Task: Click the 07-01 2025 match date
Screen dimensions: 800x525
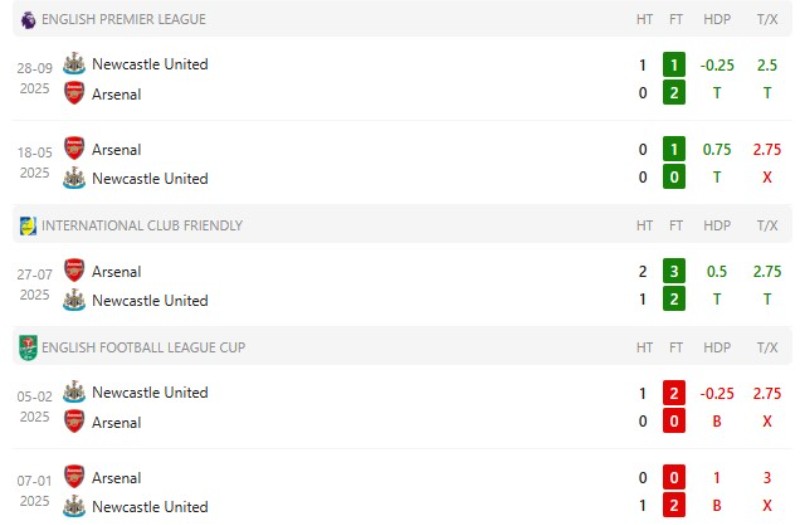Action: click(x=34, y=491)
